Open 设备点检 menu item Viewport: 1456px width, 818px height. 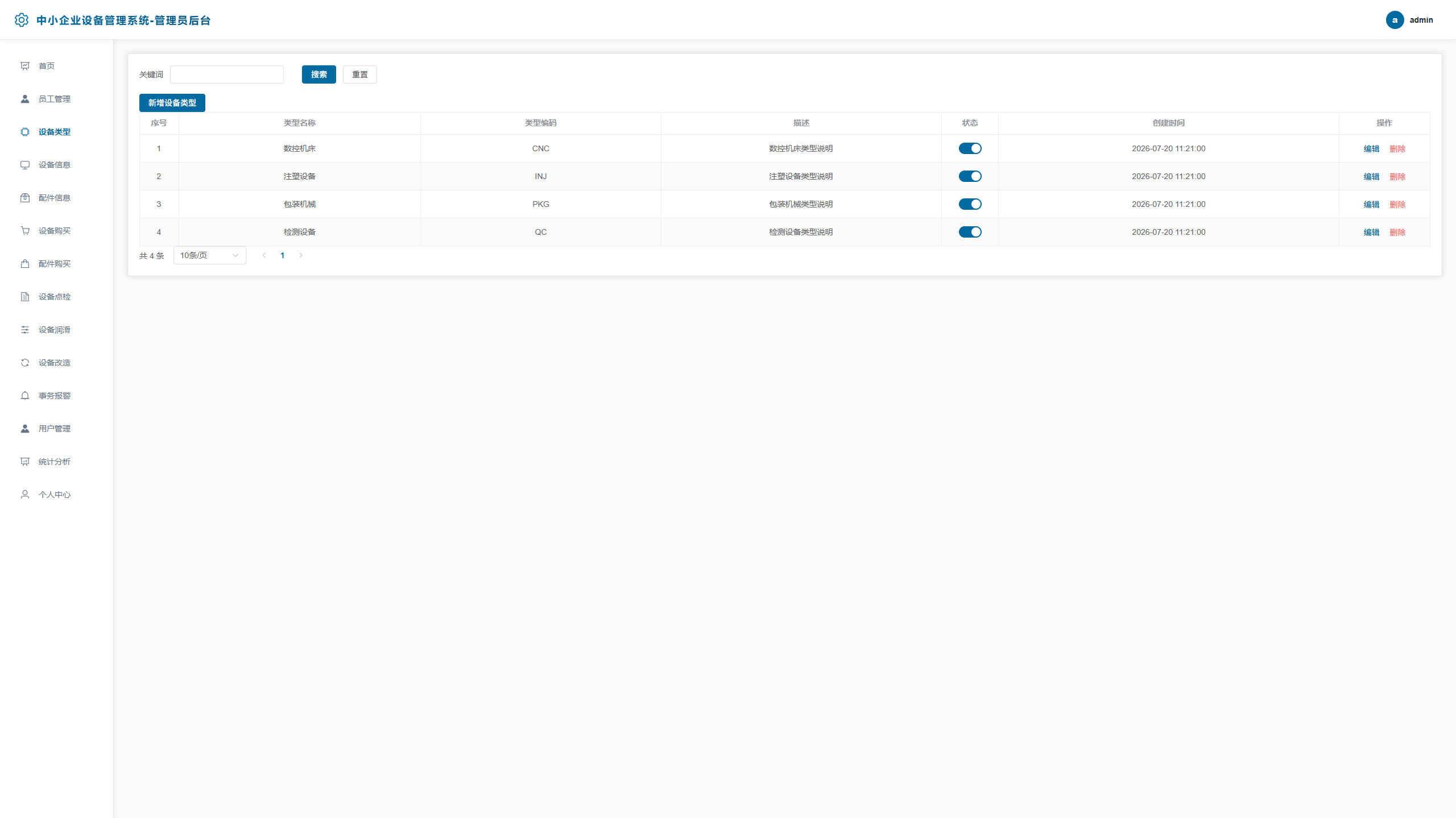56,297
